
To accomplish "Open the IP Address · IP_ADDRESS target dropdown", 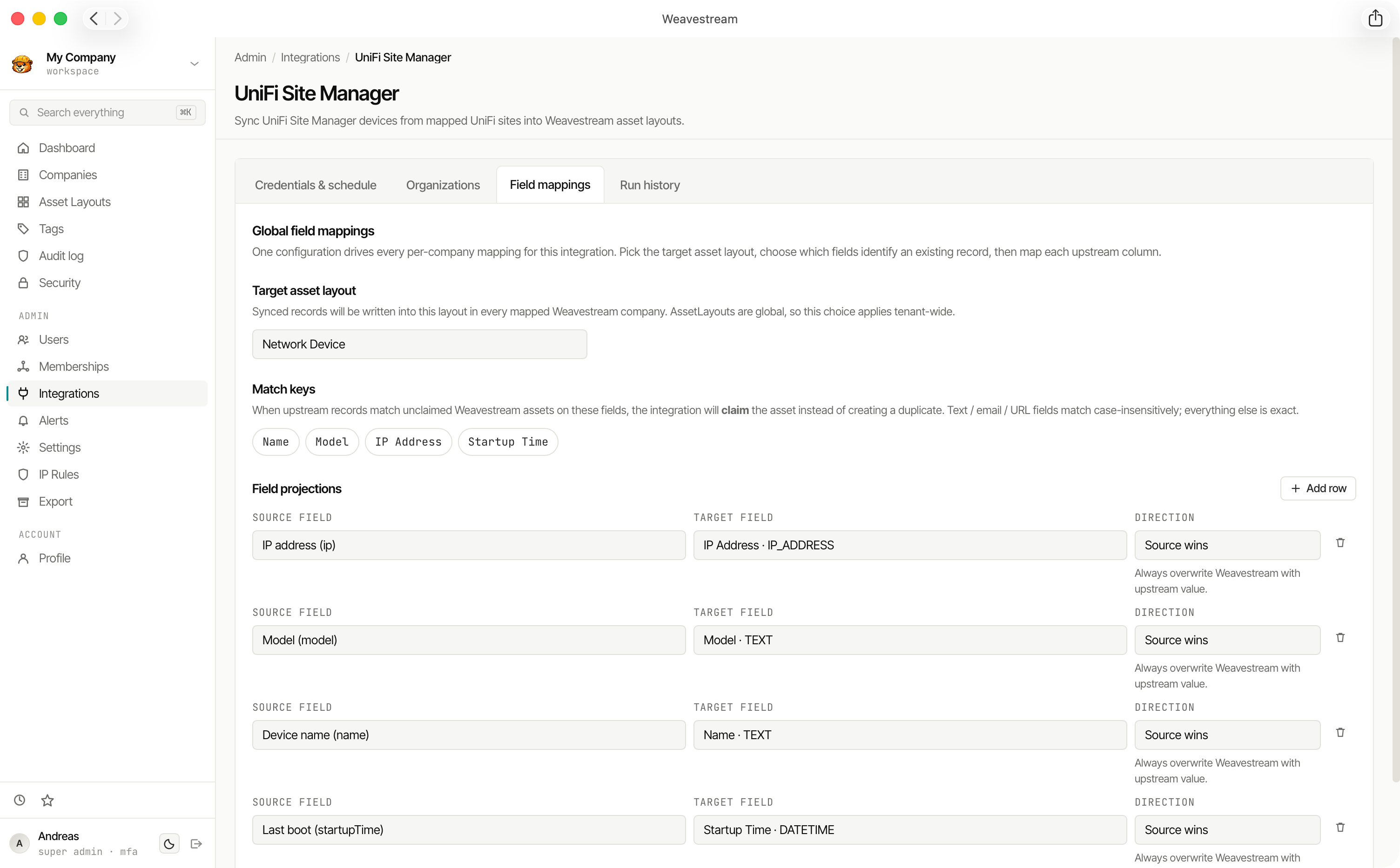I will tap(909, 545).
